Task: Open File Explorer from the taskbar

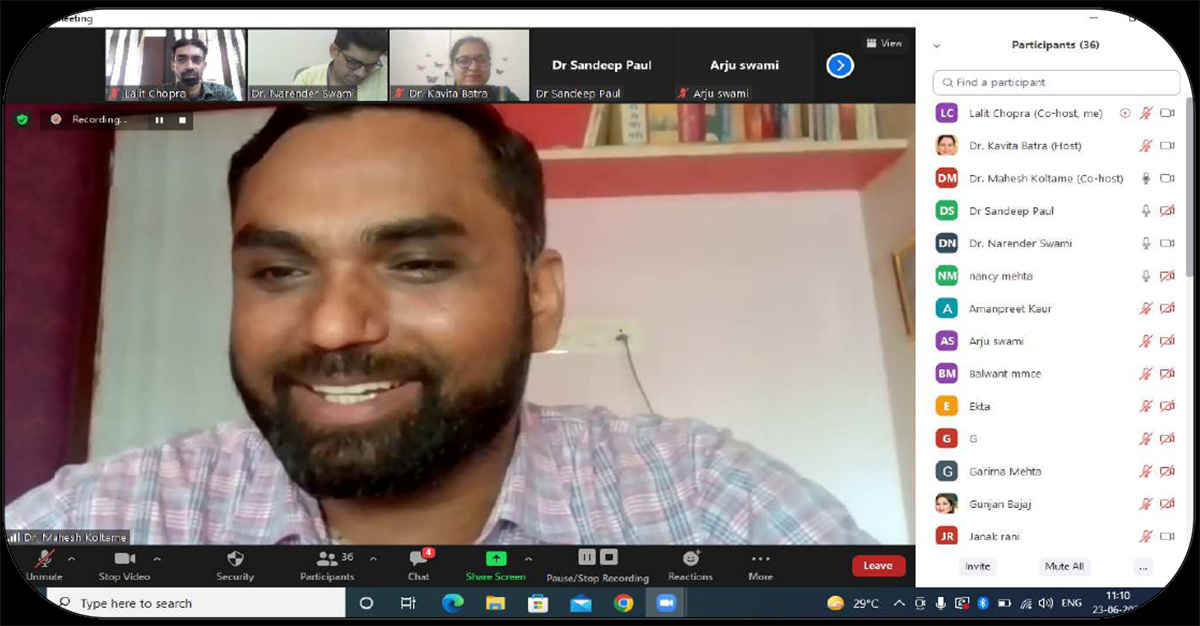Action: click(495, 603)
